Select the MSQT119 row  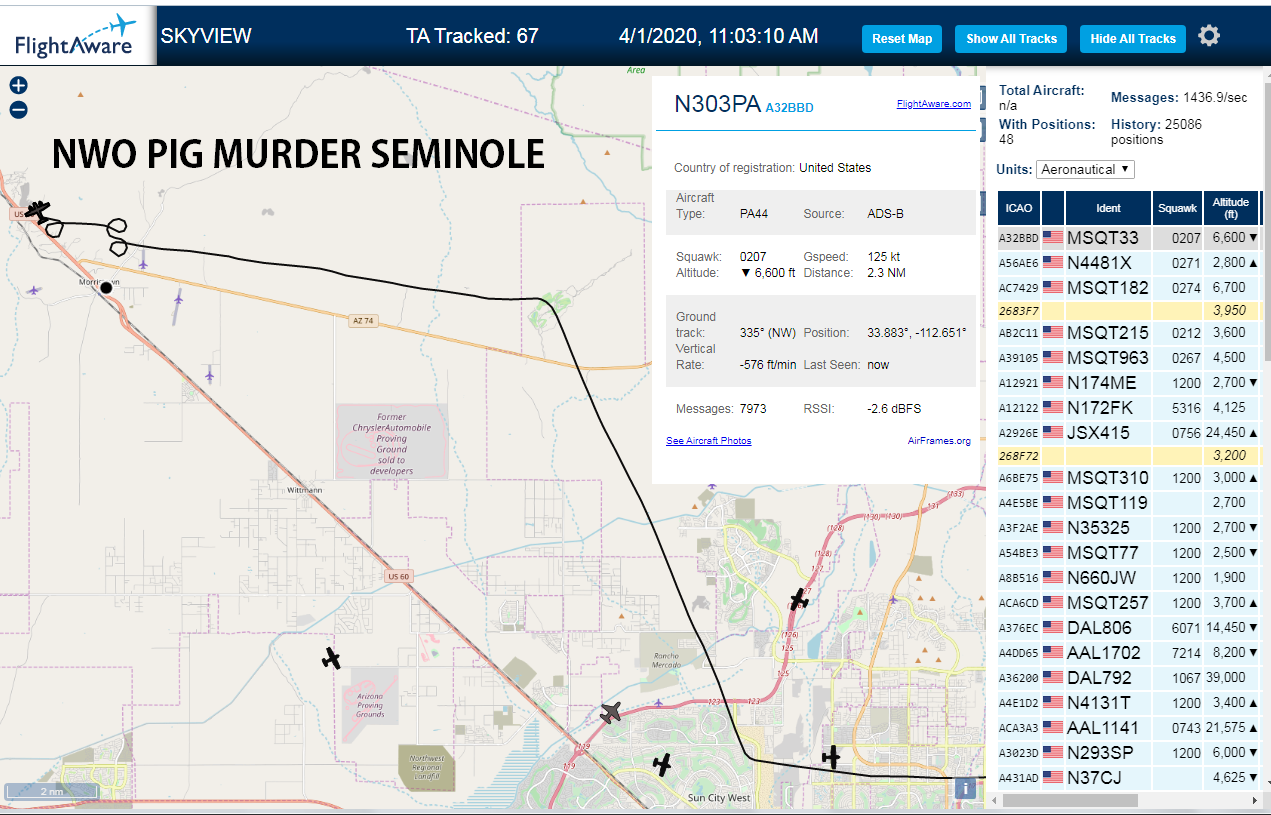coord(1129,503)
